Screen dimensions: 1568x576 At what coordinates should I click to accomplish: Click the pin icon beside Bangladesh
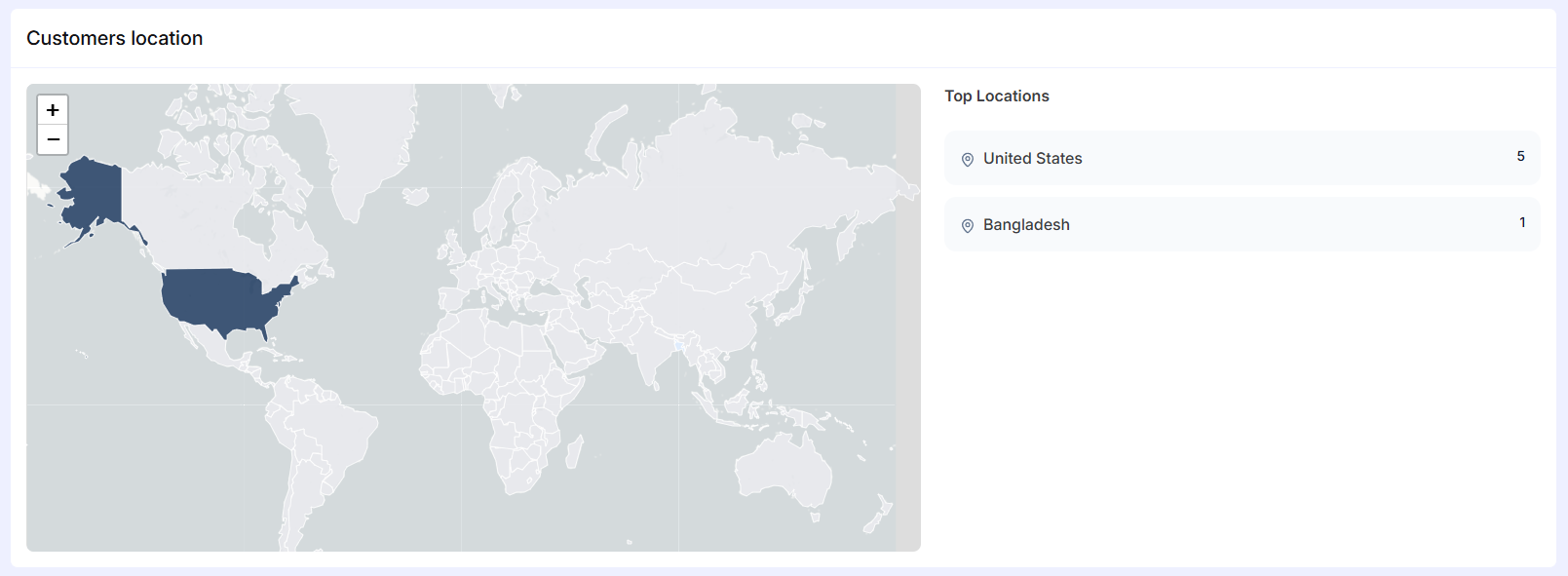(x=968, y=226)
